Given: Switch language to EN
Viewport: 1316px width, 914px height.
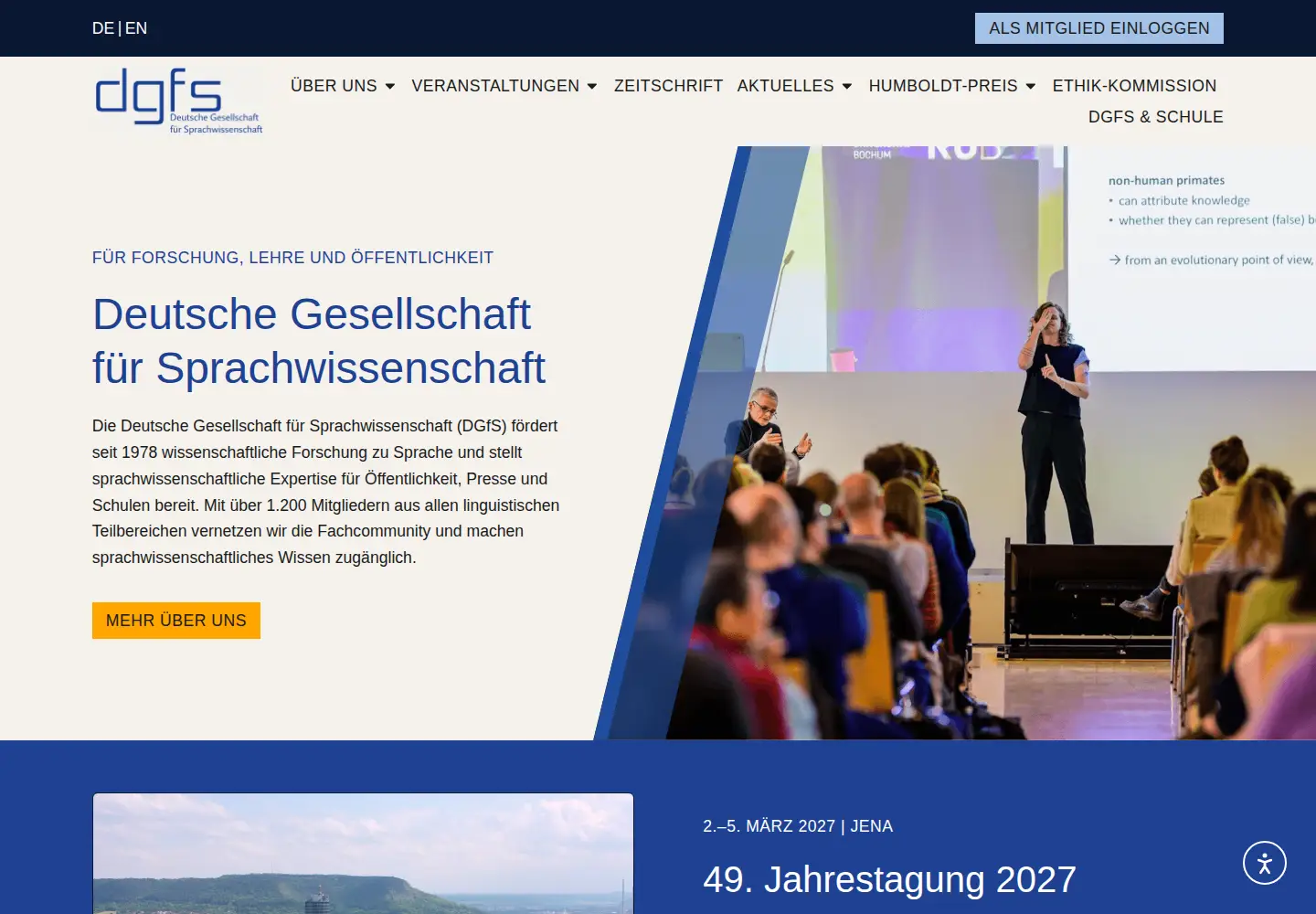Looking at the screenshot, I should 136,28.
